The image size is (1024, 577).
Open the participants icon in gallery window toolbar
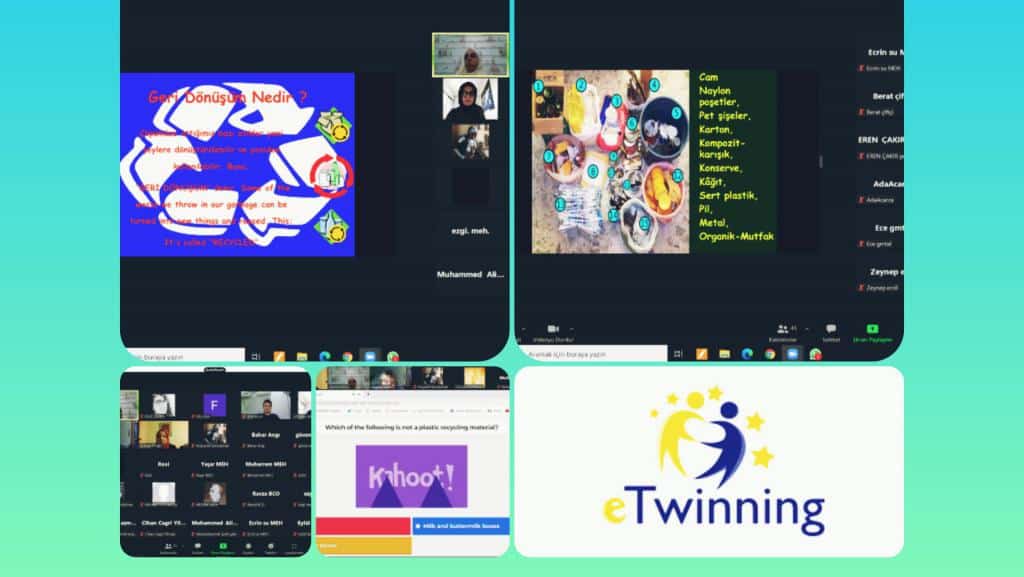point(168,546)
